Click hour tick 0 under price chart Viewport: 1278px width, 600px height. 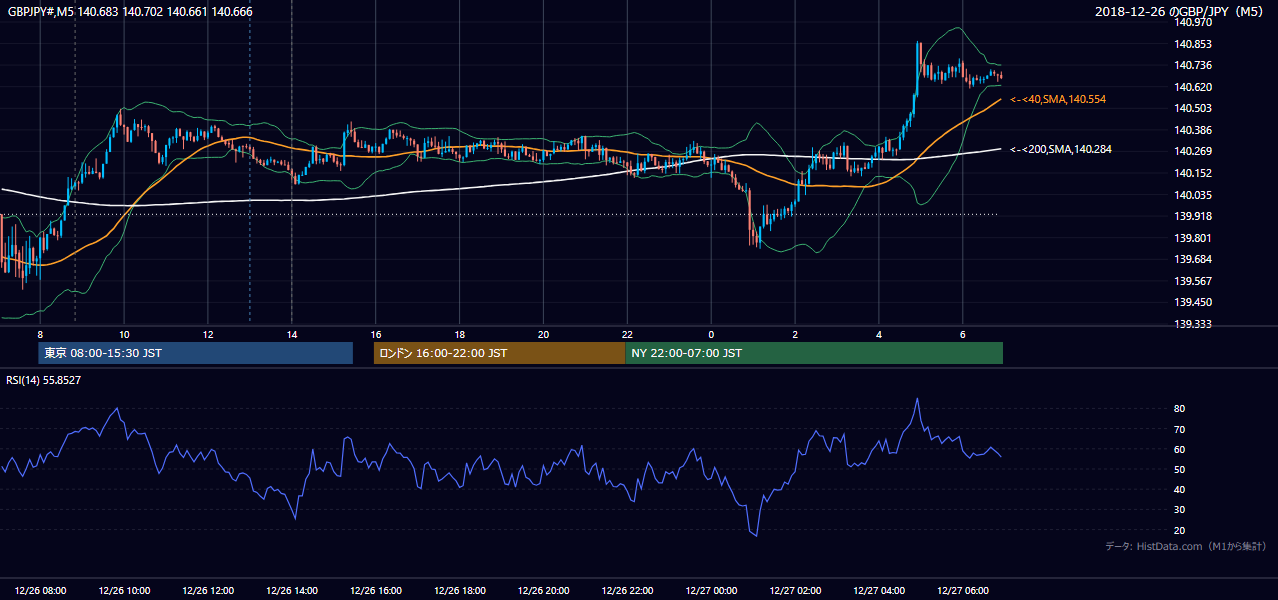coord(711,334)
